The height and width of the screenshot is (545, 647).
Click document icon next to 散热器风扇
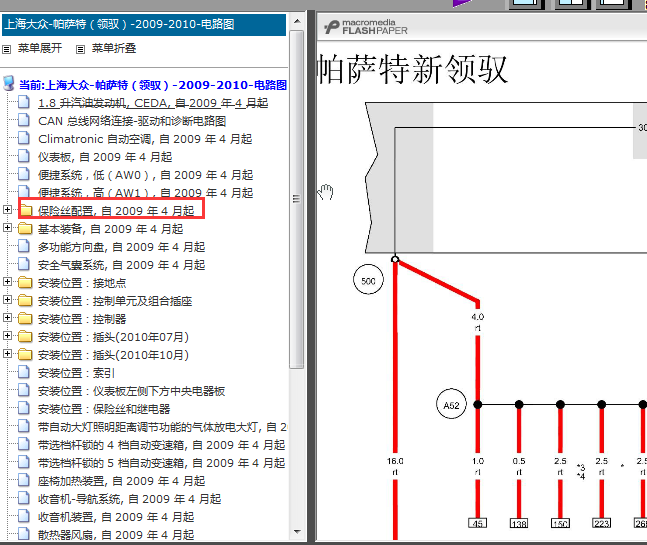tap(24, 534)
